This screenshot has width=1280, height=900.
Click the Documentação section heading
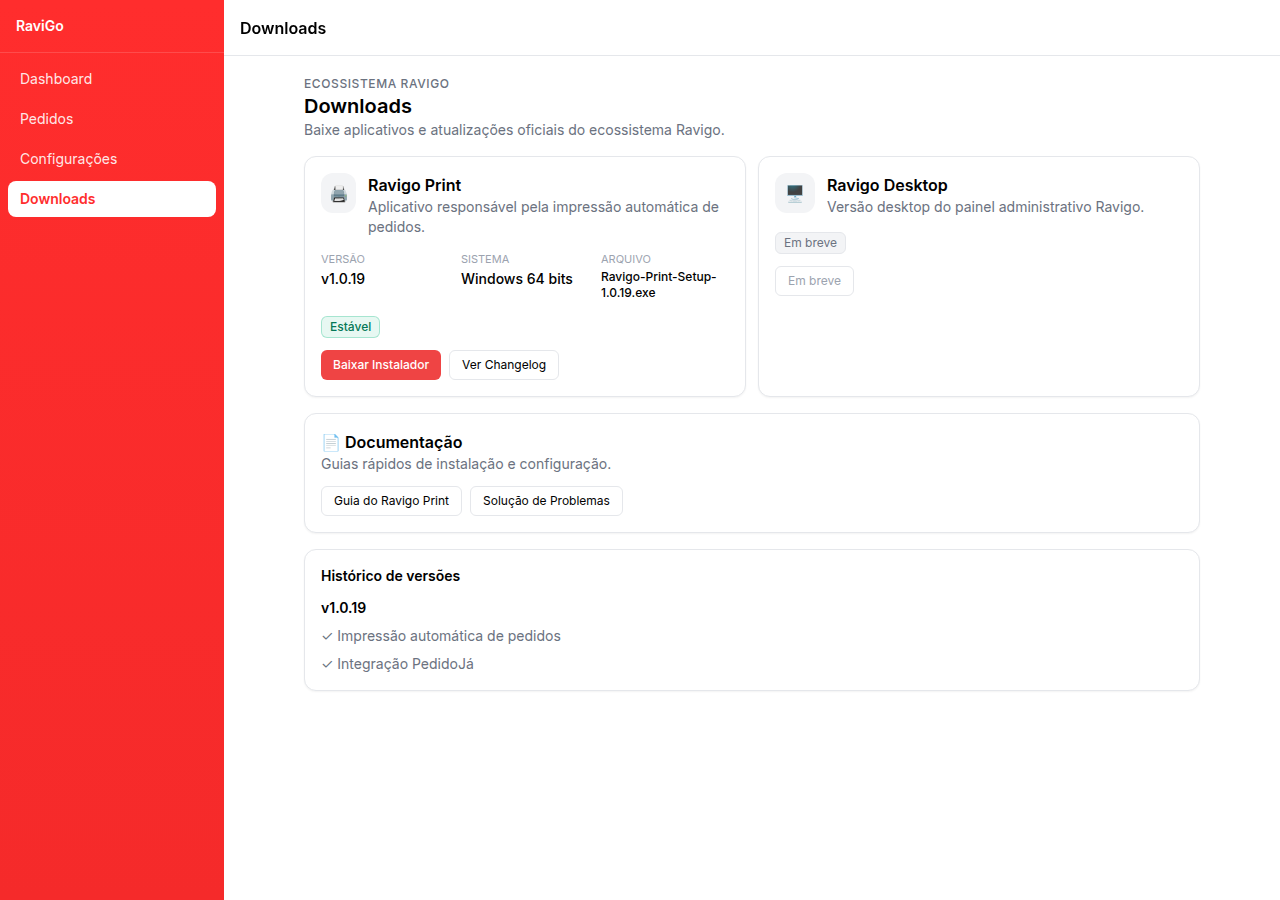(x=403, y=442)
